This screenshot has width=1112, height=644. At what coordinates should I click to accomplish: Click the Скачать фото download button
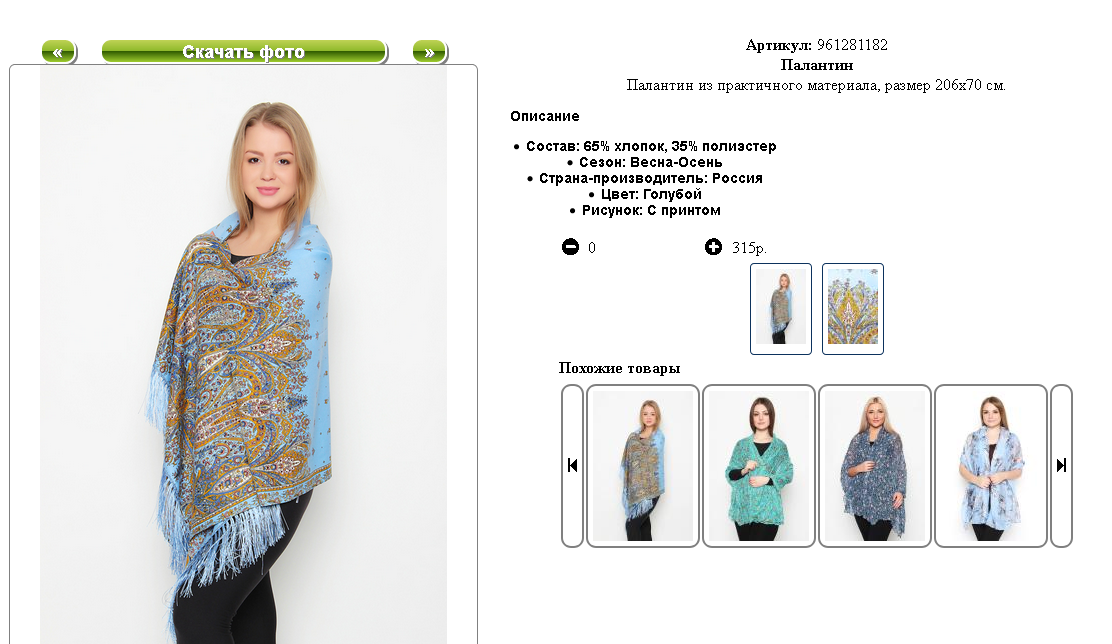[244, 52]
